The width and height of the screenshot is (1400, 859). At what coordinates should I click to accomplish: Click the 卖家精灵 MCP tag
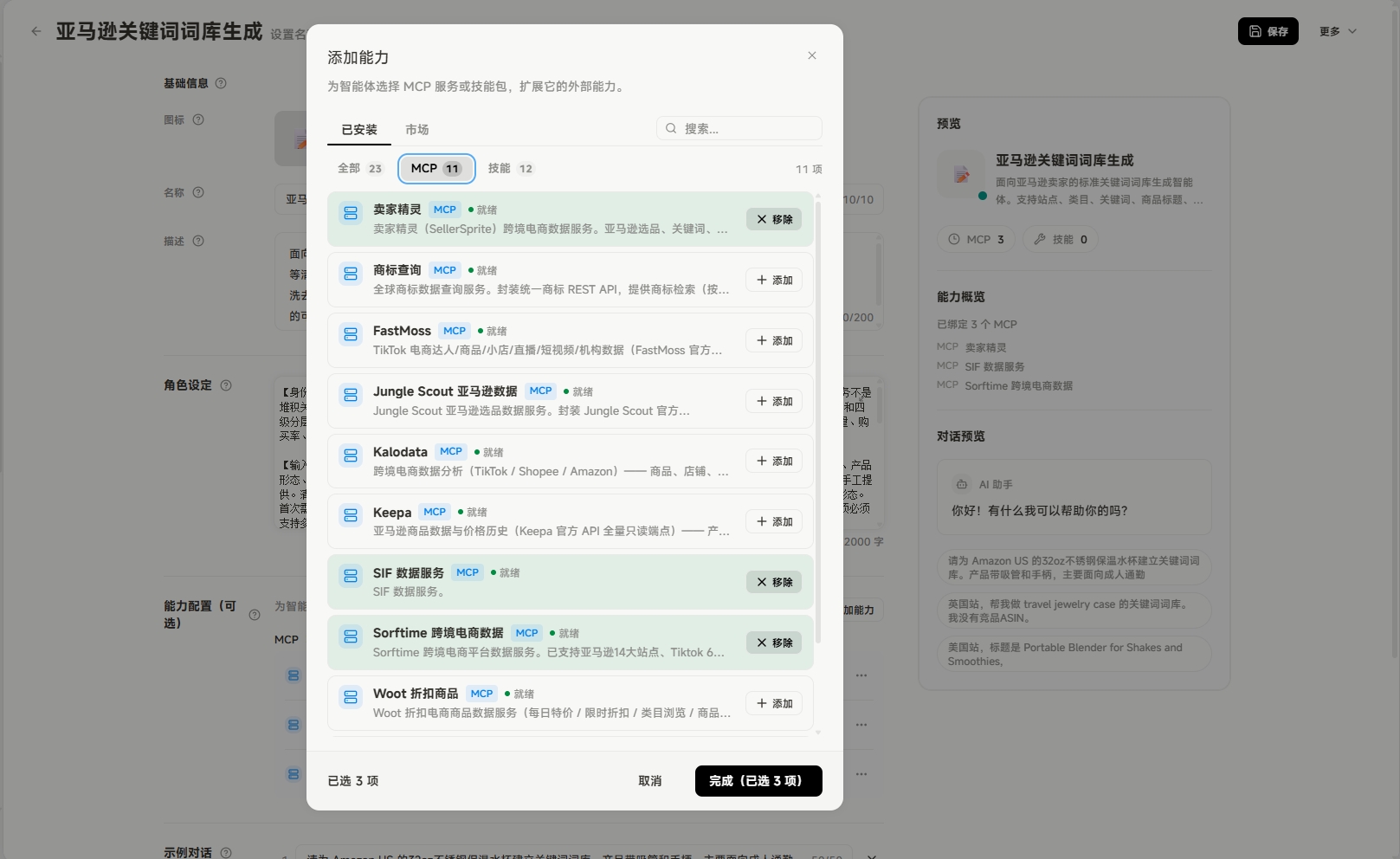click(445, 210)
